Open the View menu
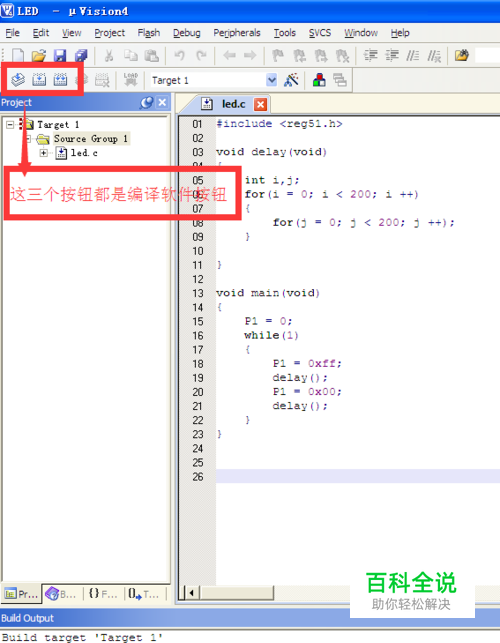This screenshot has width=500, height=643. (x=71, y=33)
